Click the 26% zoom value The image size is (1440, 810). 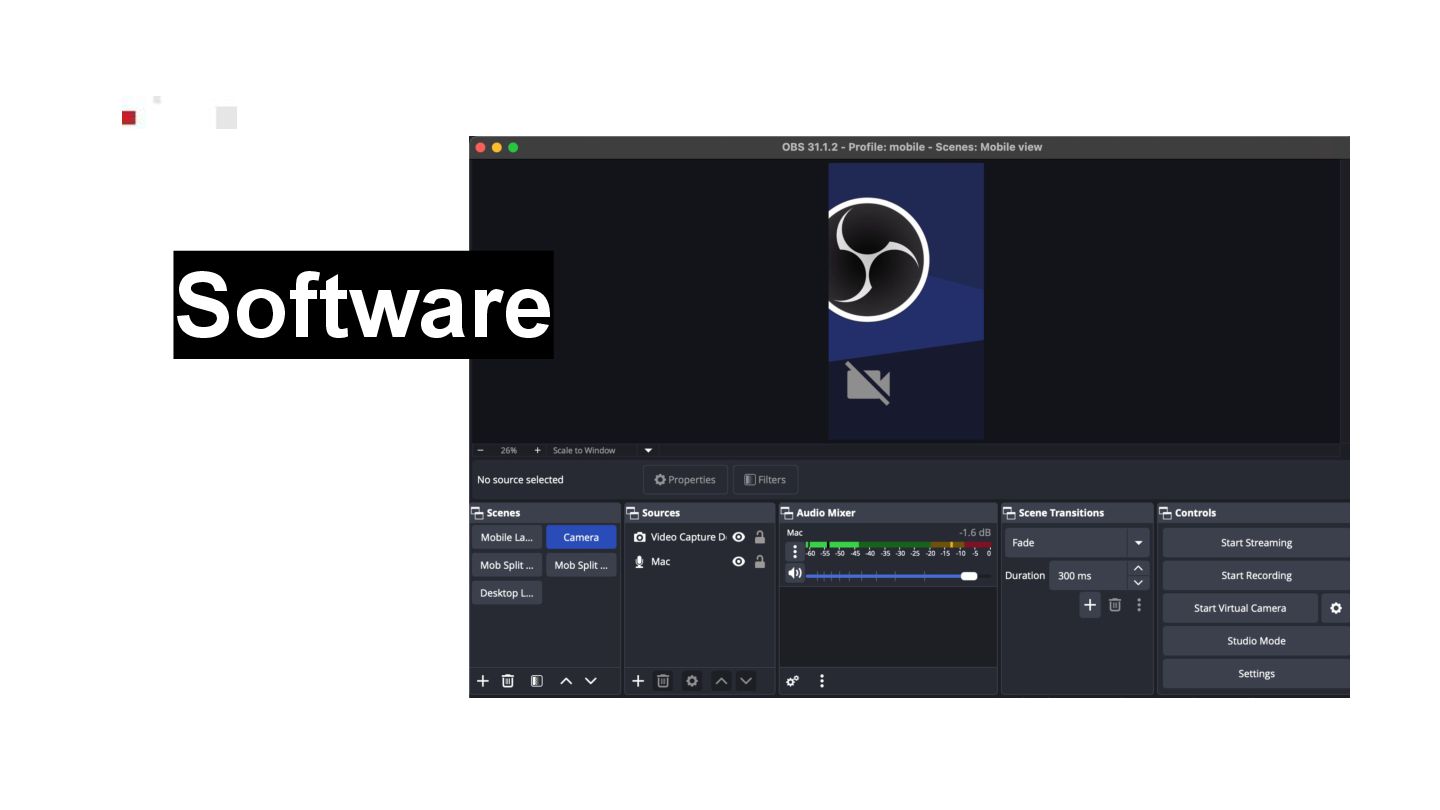click(509, 450)
